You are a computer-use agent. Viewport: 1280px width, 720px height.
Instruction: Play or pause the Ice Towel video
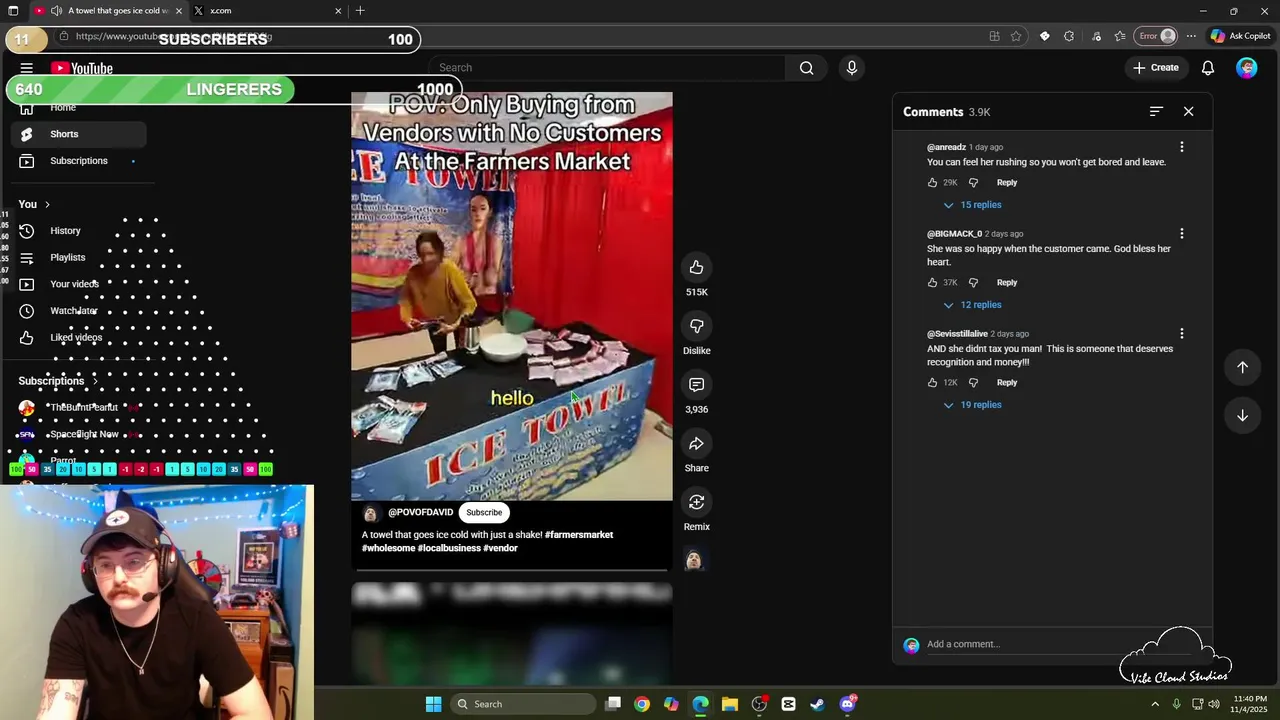click(512, 296)
